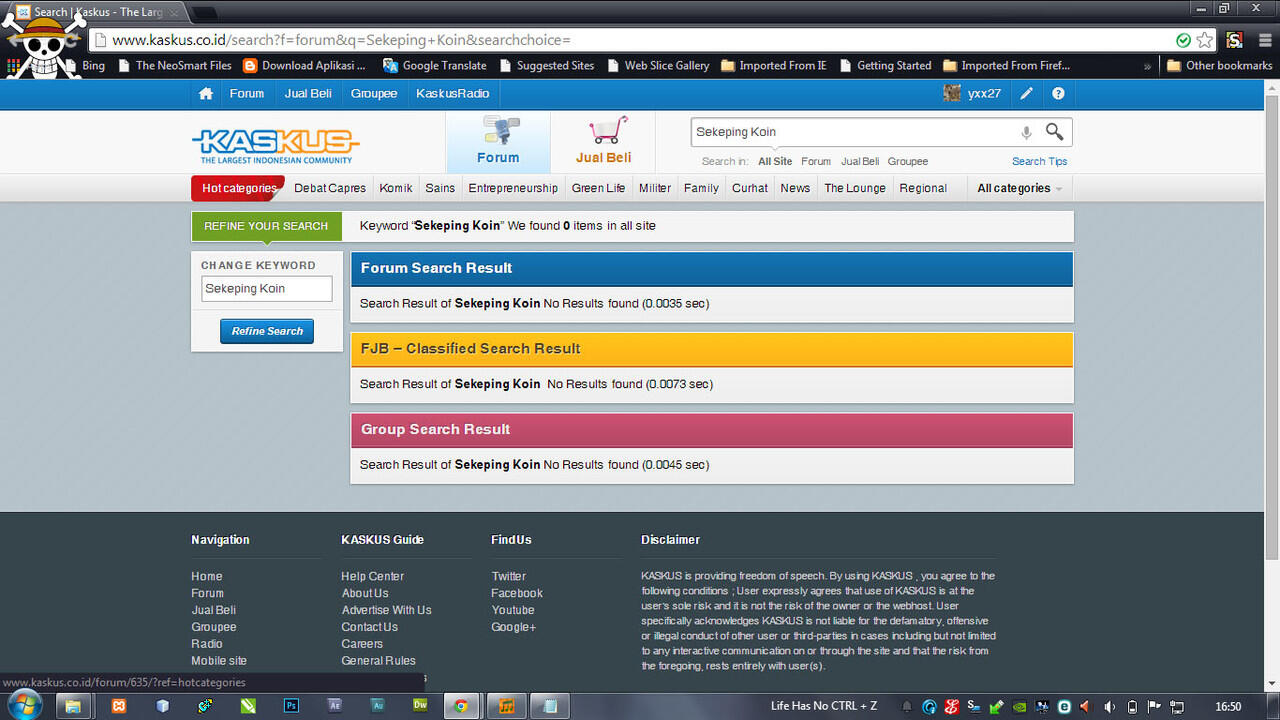This screenshot has height=720, width=1280.
Task: Open Forum in top navigation bar
Action: coord(247,93)
